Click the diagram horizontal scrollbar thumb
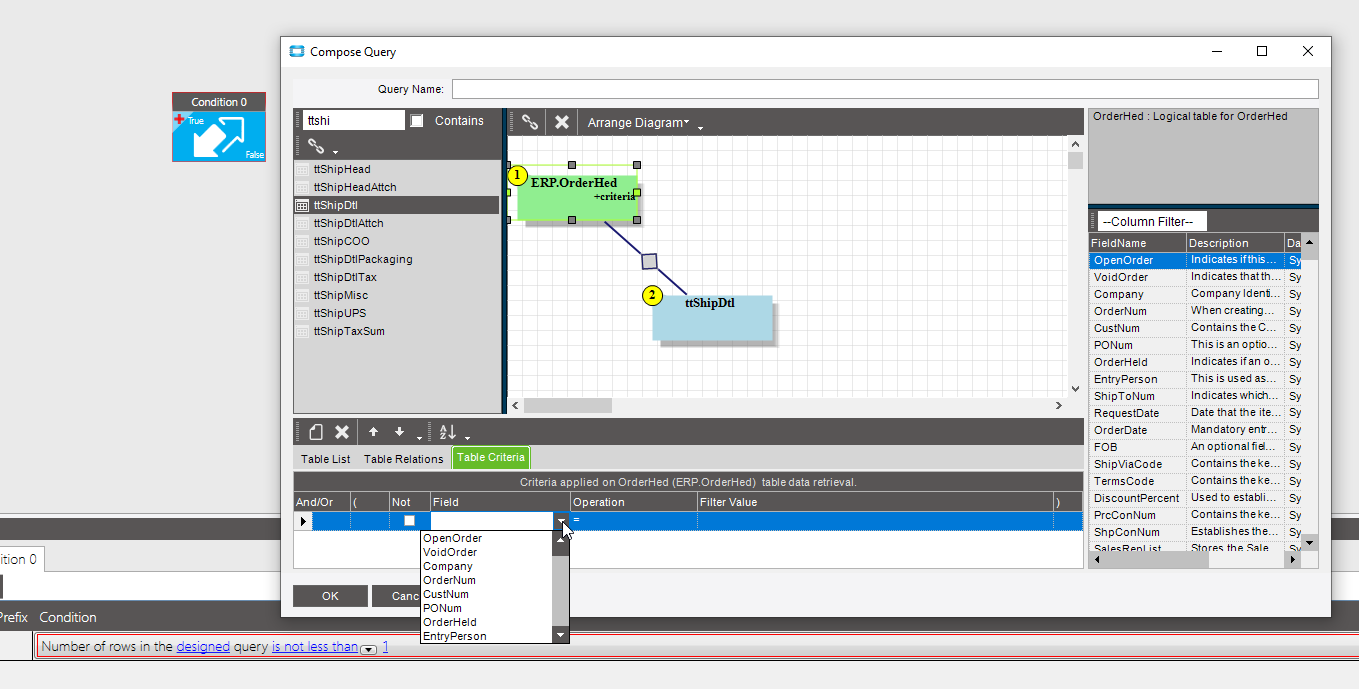 pos(567,406)
